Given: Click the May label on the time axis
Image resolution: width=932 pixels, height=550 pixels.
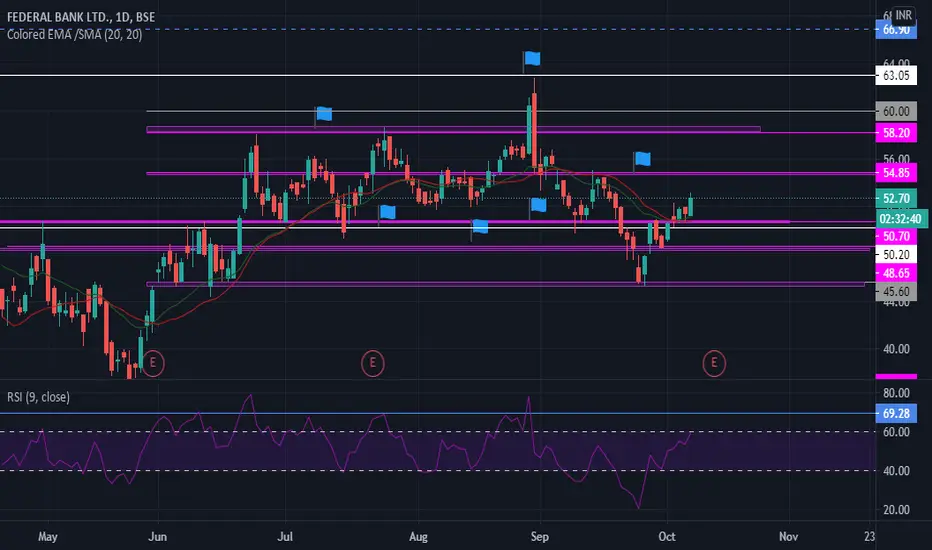Looking at the screenshot, I should 48,537.
